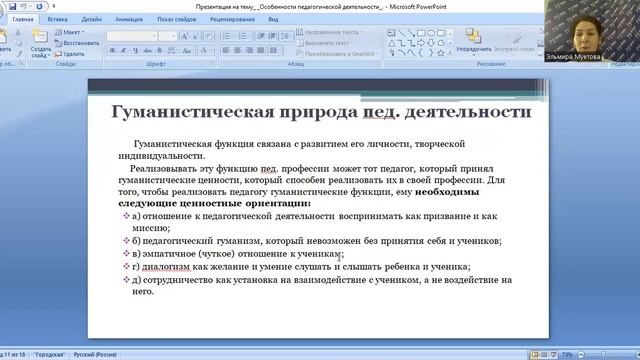Expand the shapes gallery more arrow
This screenshot has height=360, width=640.
click(450, 53)
